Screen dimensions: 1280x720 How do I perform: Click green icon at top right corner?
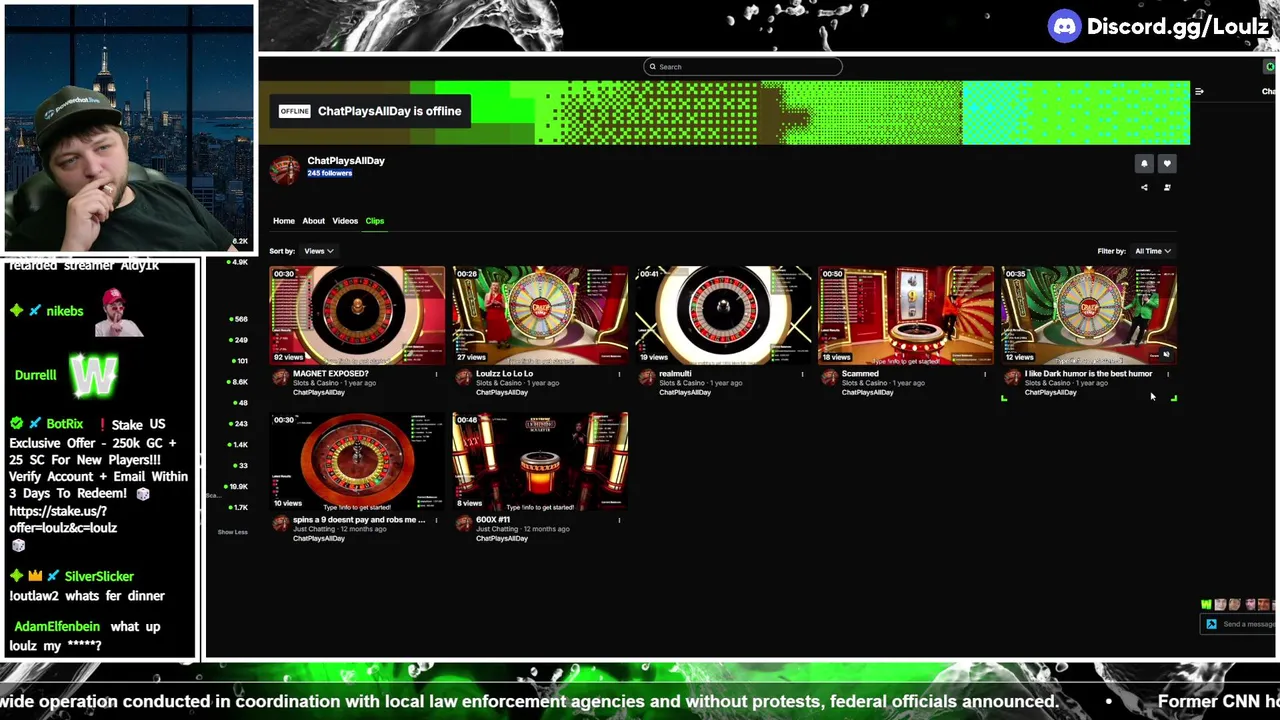1270,67
